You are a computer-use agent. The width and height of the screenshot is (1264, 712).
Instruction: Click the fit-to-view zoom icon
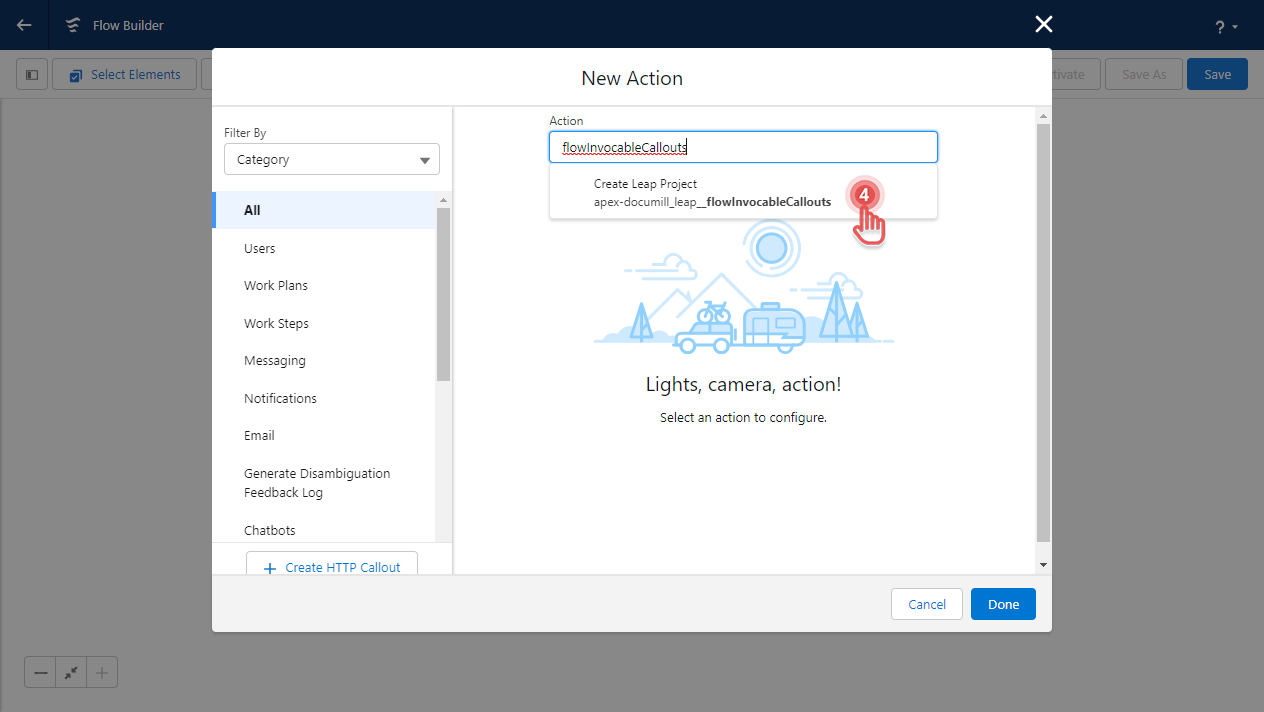pos(70,672)
